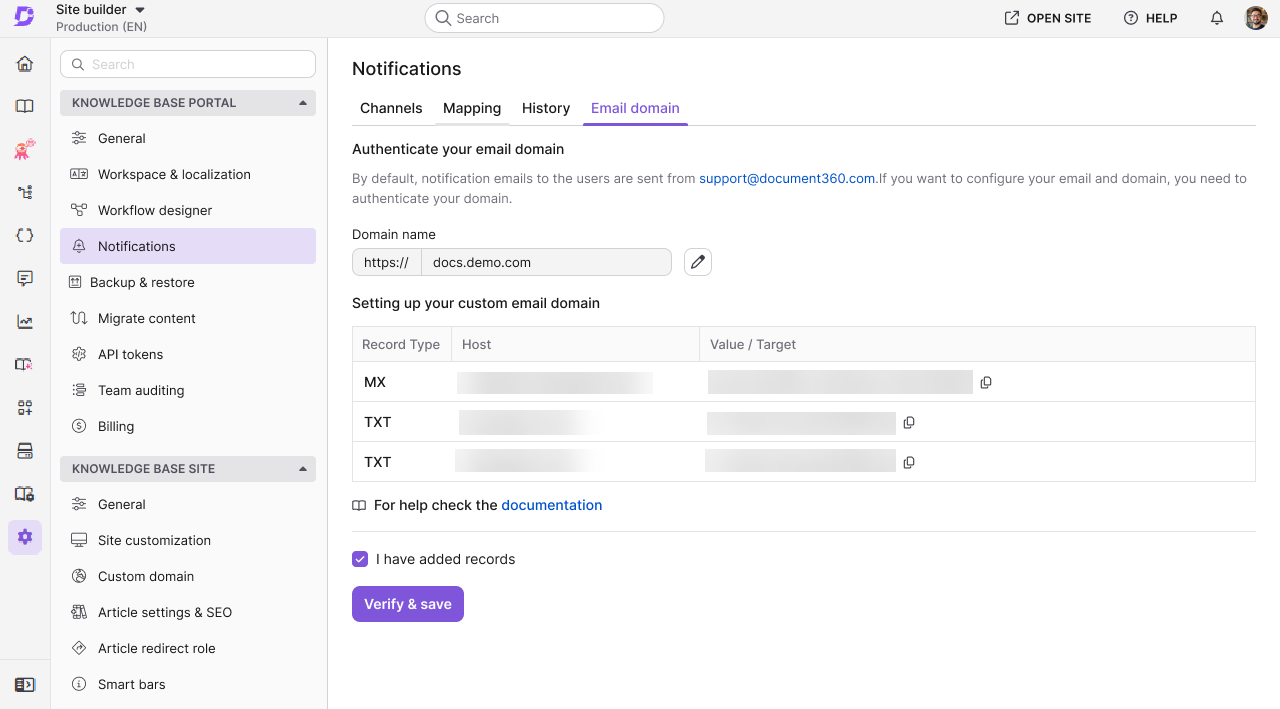Focus the top Search box
Viewport: 1280px width, 709px height.
pyautogui.click(x=545, y=18)
